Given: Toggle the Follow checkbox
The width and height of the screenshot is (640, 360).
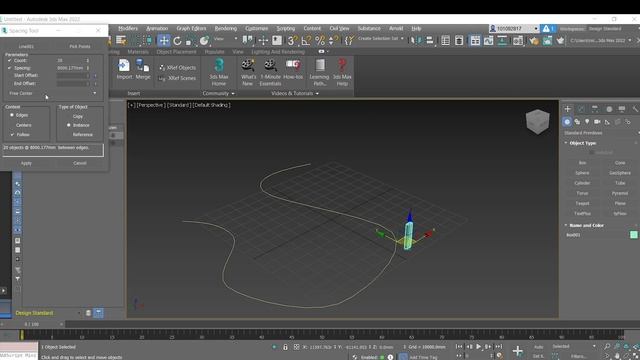Looking at the screenshot, I should point(12,134).
